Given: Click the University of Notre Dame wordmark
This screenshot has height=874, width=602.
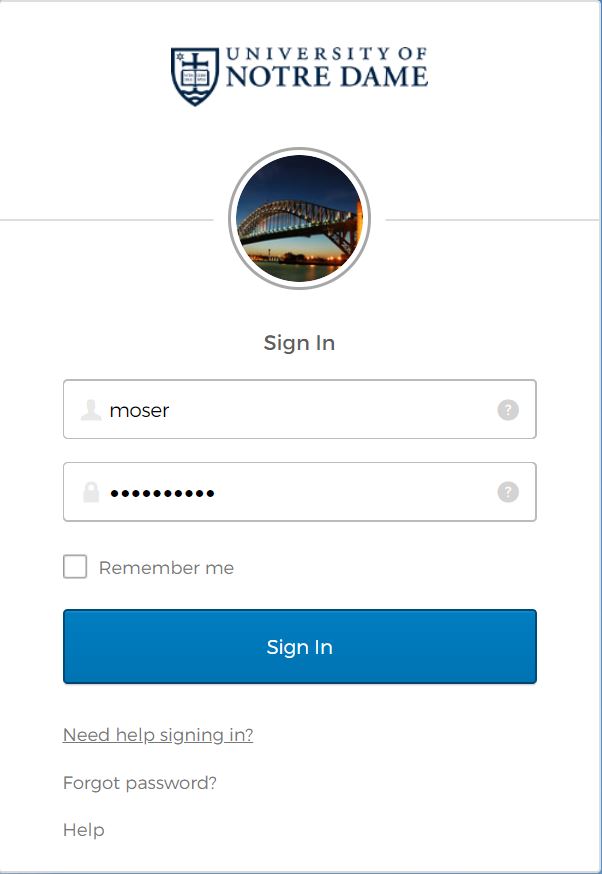Looking at the screenshot, I should 327,67.
